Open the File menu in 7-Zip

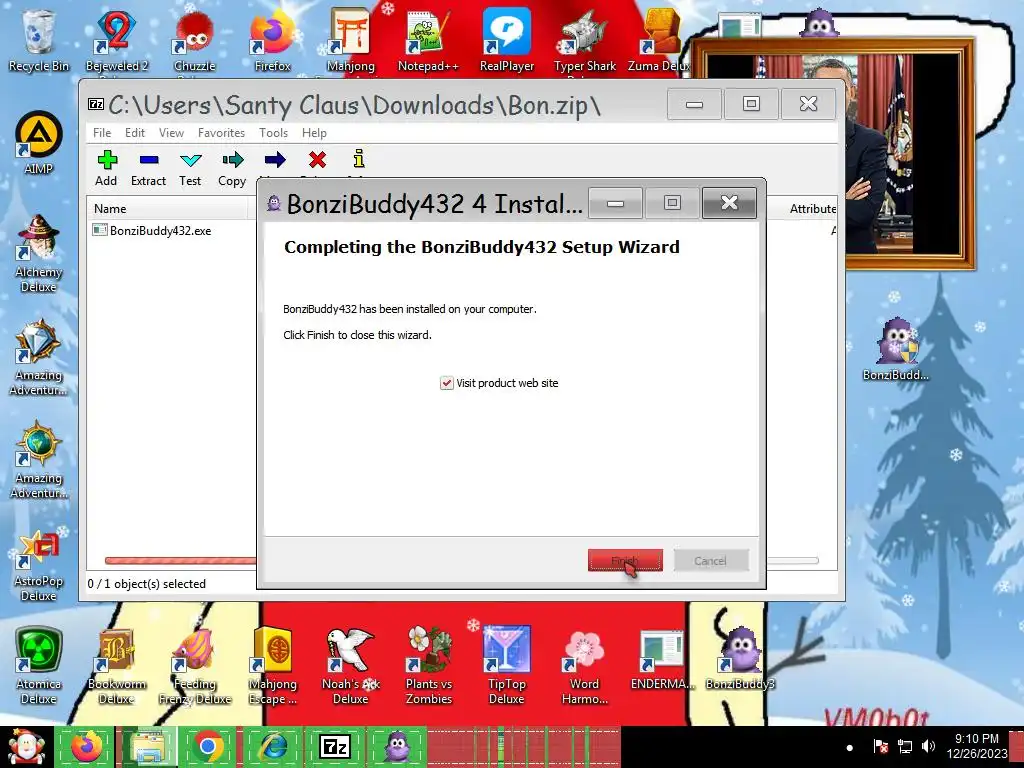point(102,133)
